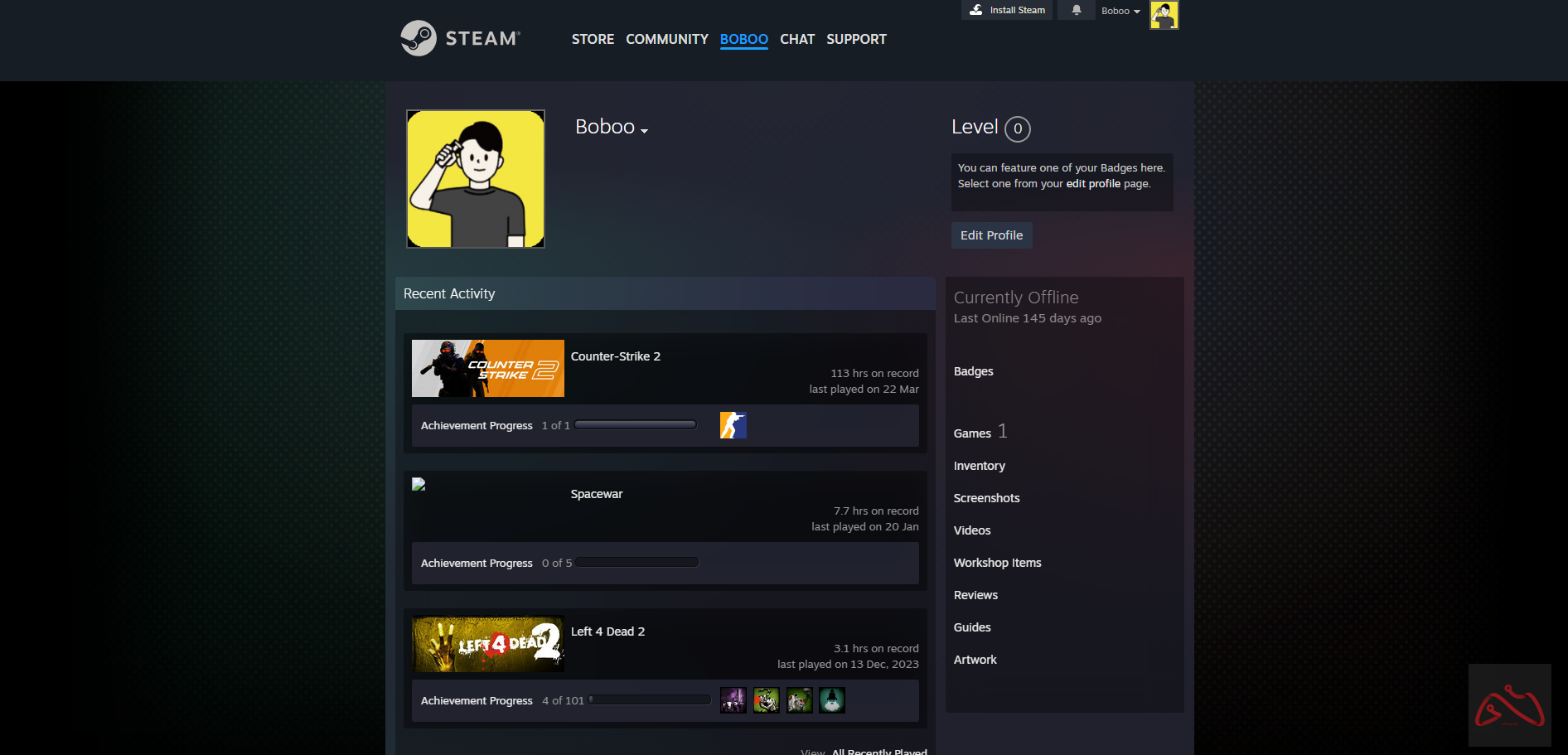
Task: Click fourth Left 4 Dead 2 achievement icon
Action: point(832,700)
